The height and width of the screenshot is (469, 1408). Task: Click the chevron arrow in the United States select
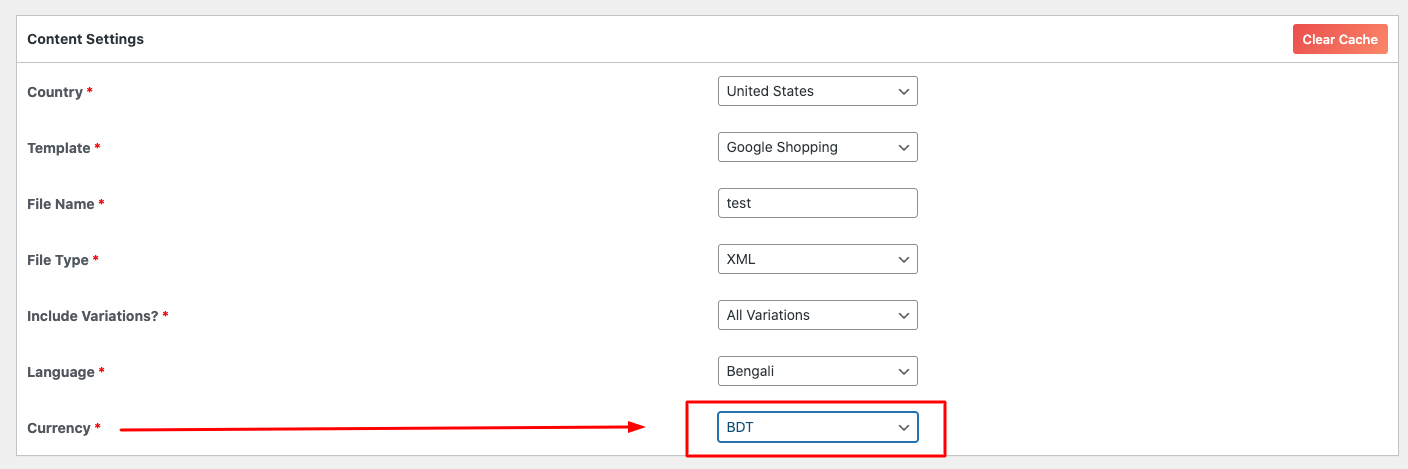point(904,91)
